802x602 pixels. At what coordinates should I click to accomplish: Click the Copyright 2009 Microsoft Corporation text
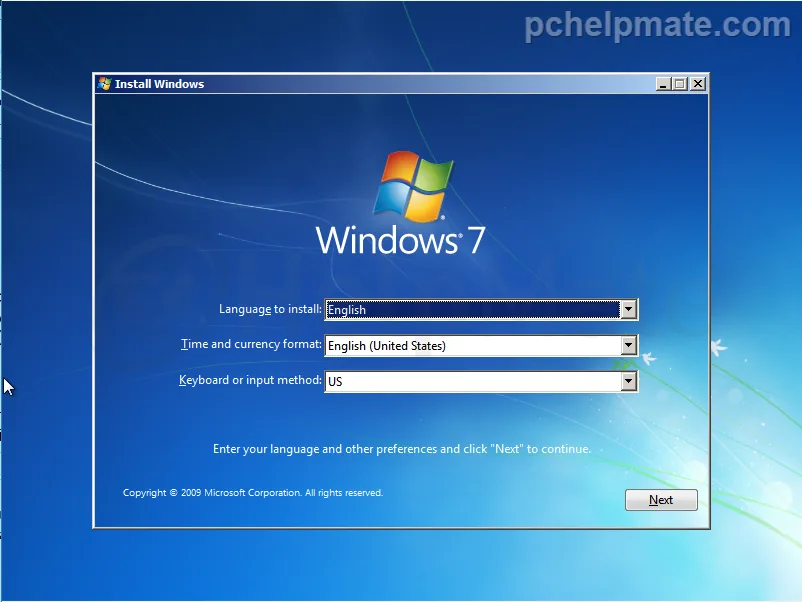point(253,493)
